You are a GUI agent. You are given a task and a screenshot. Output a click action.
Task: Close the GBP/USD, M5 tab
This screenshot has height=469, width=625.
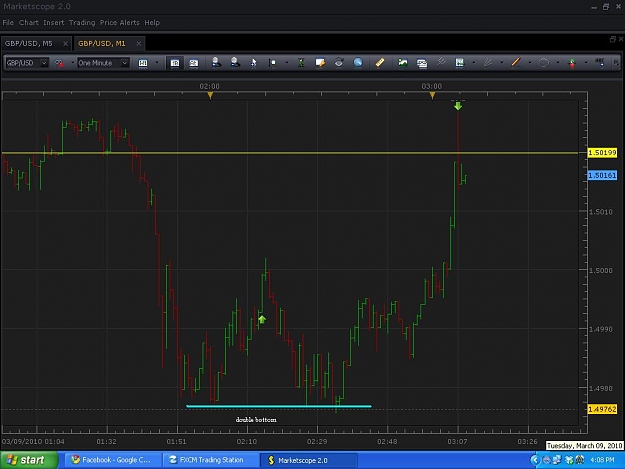tap(65, 43)
